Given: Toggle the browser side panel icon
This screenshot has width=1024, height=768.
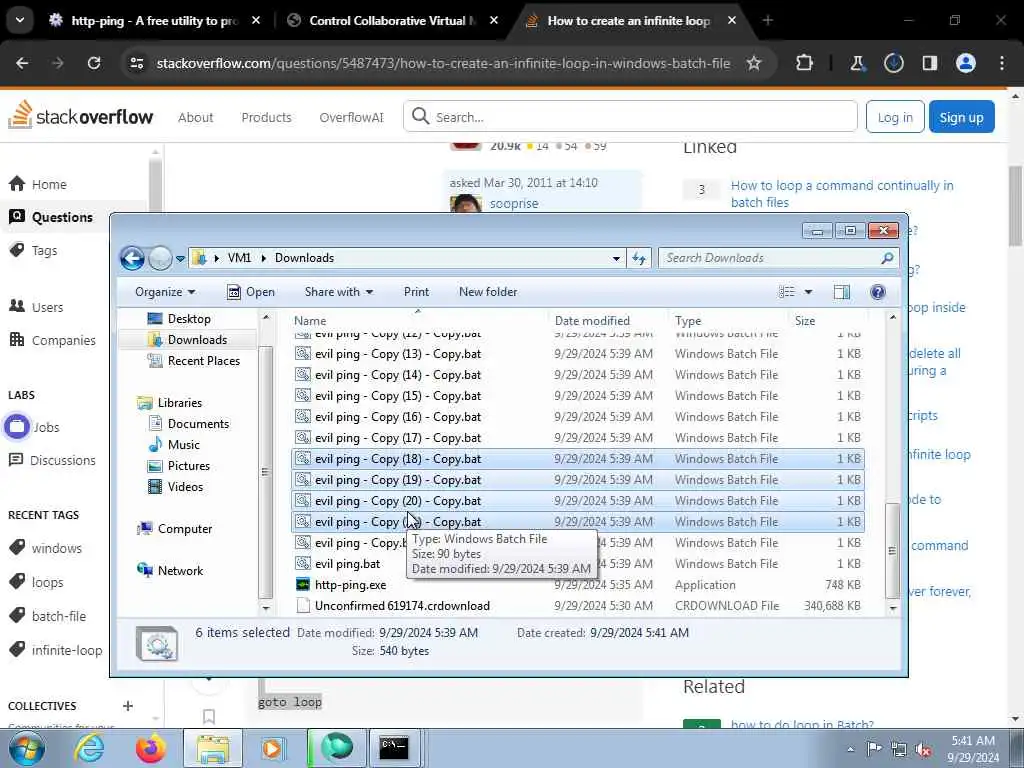Looking at the screenshot, I should click(929, 63).
